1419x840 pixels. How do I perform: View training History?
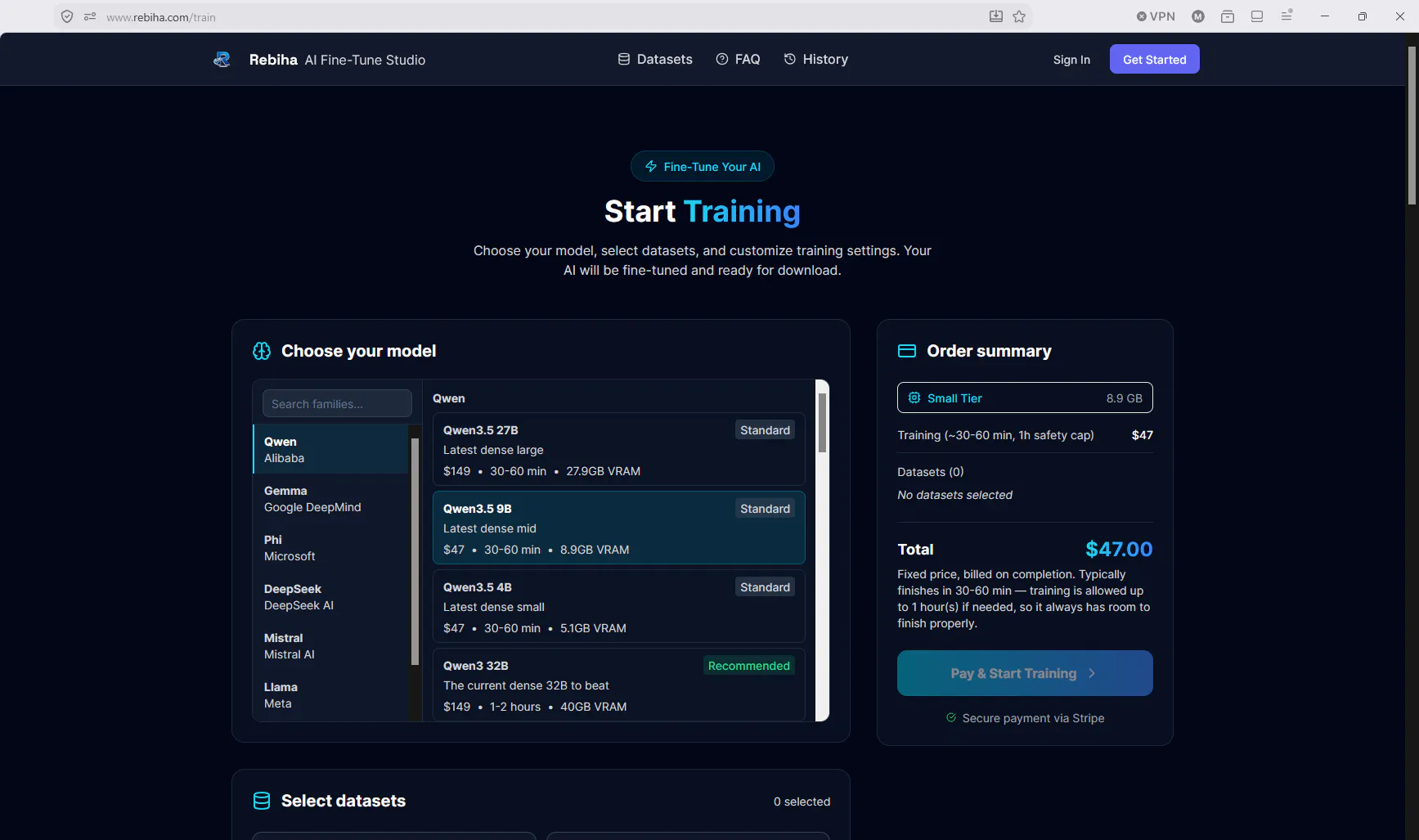[815, 60]
